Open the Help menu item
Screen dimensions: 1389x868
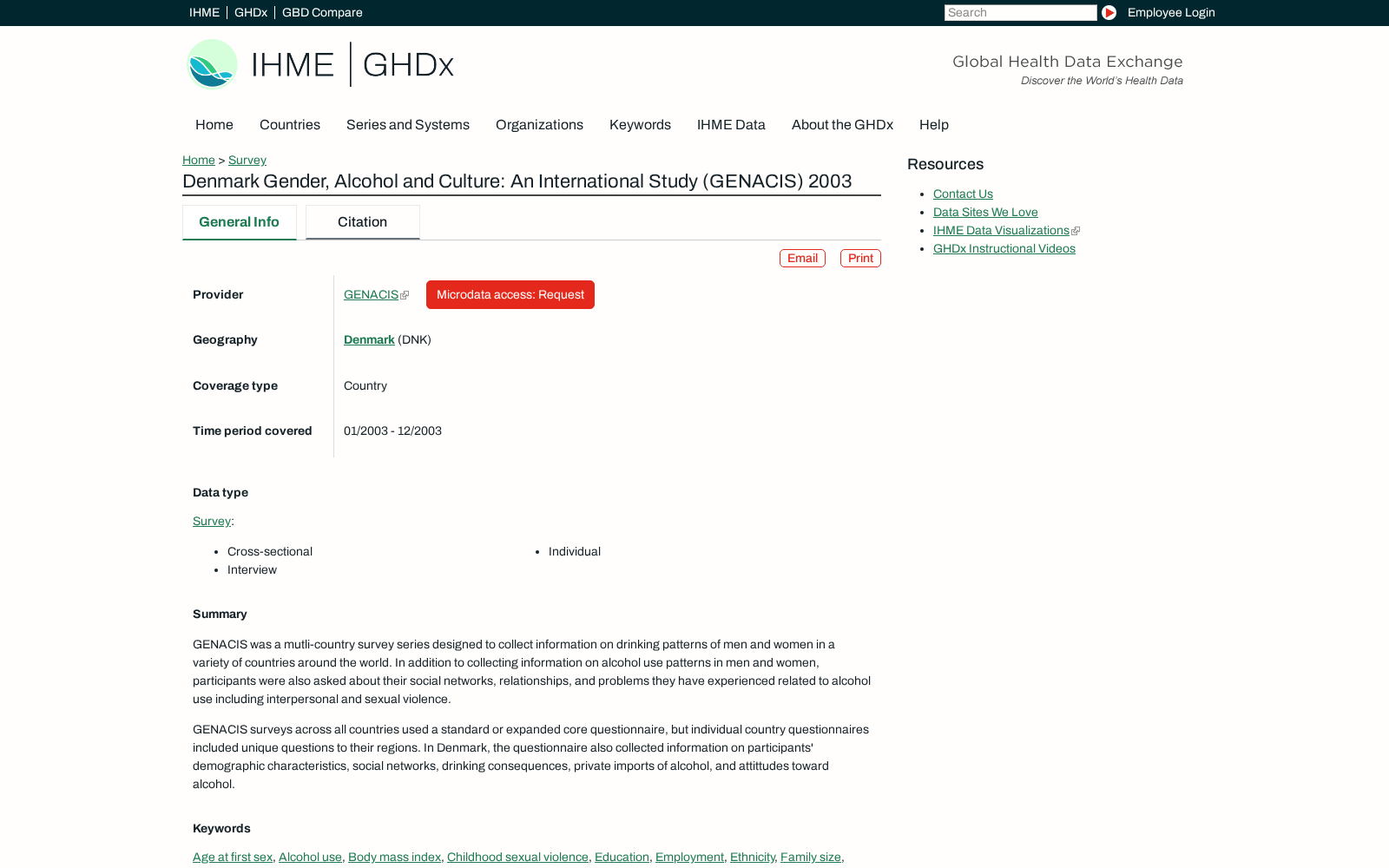934,124
